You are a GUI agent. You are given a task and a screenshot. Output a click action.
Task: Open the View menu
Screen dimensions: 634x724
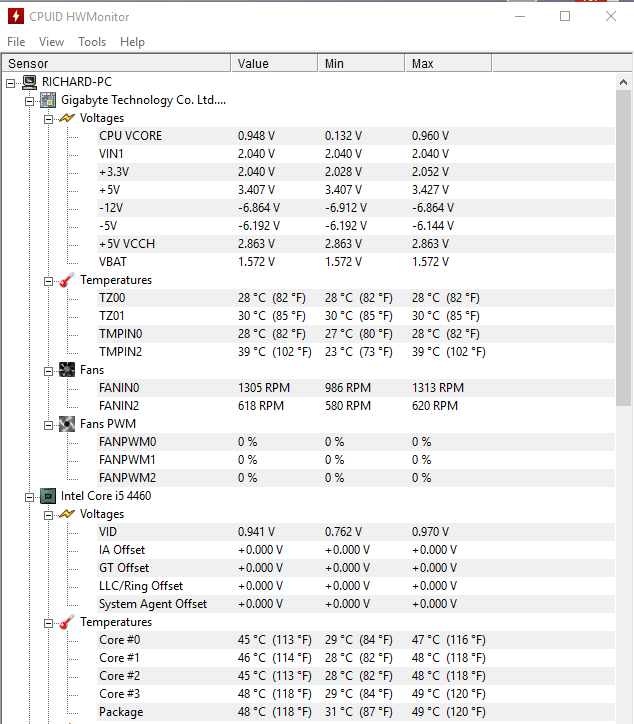coord(51,42)
